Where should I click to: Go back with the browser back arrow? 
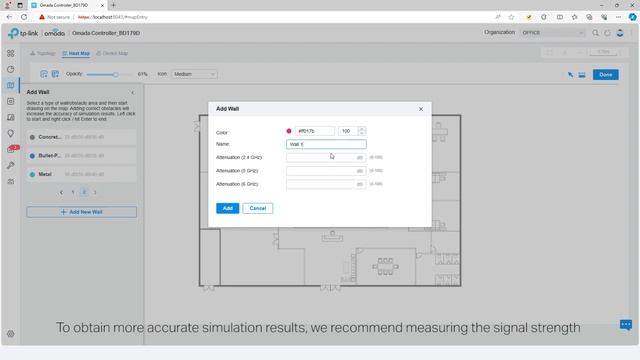coord(9,17)
